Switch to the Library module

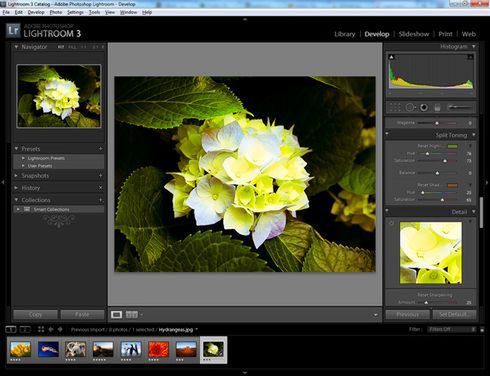[x=345, y=34]
